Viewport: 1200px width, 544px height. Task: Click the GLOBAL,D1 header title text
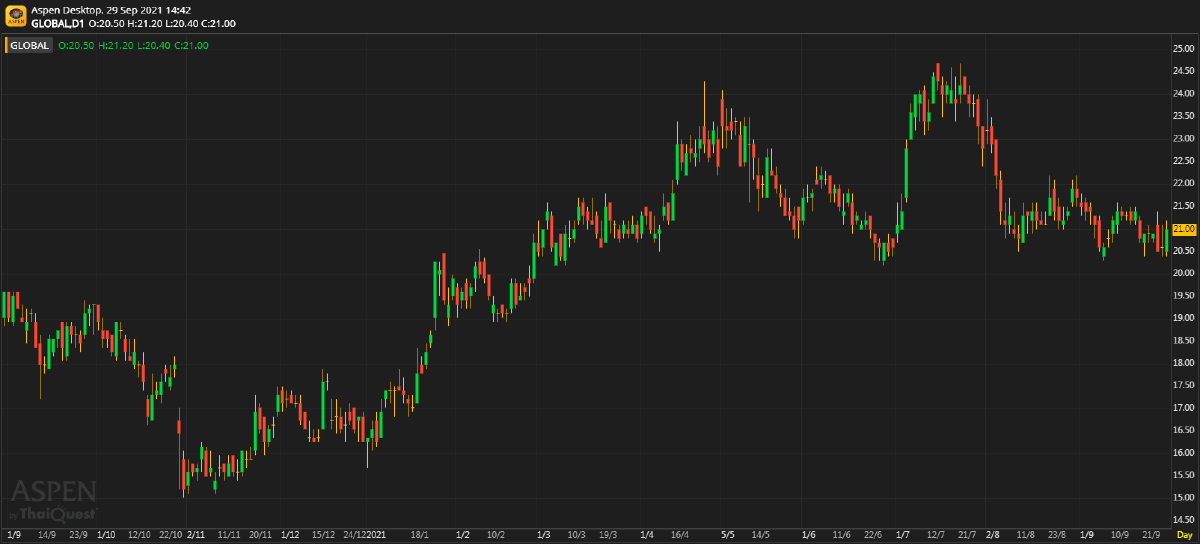[58, 22]
